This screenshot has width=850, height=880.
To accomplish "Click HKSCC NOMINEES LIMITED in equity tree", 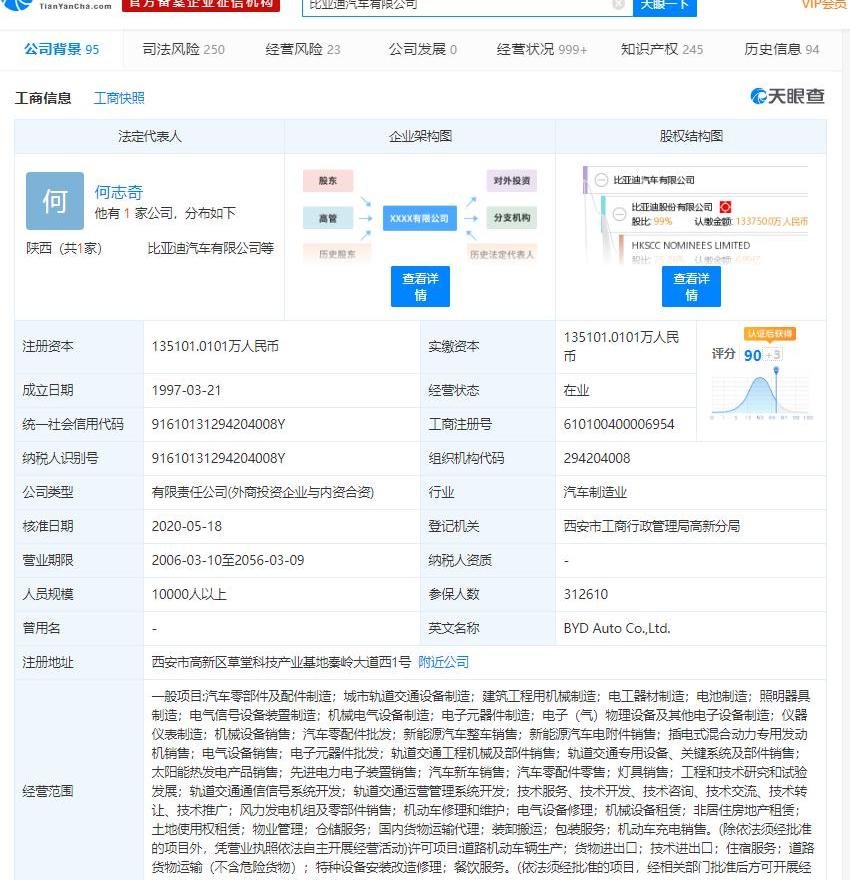I will 691,245.
